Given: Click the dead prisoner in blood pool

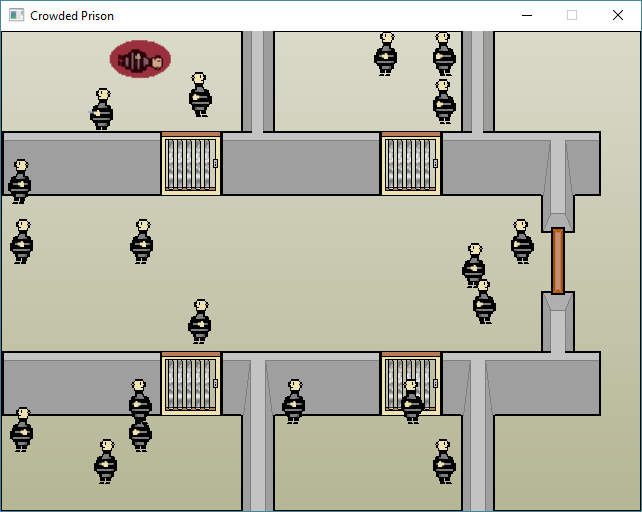Looking at the screenshot, I should click(140, 59).
